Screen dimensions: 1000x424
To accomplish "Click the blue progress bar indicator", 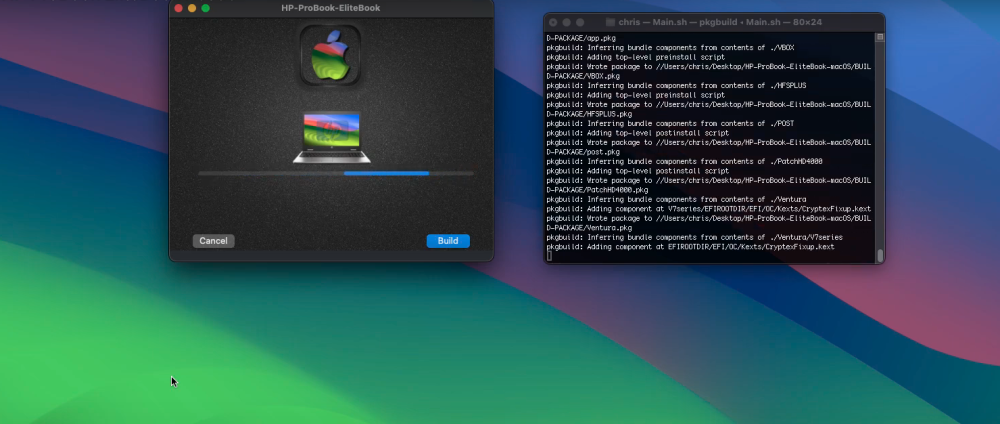I will click(386, 173).
